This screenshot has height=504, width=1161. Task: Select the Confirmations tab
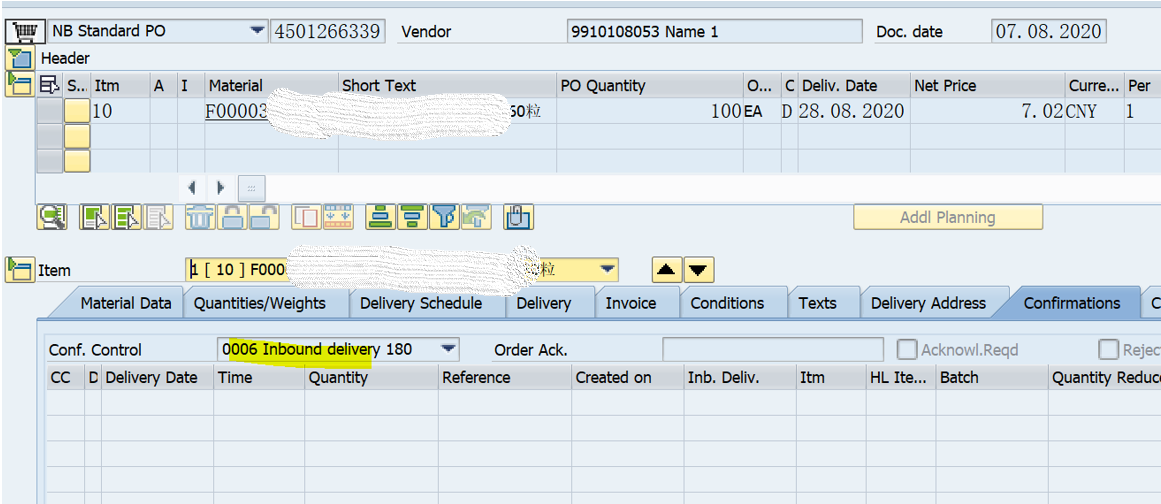point(1071,303)
